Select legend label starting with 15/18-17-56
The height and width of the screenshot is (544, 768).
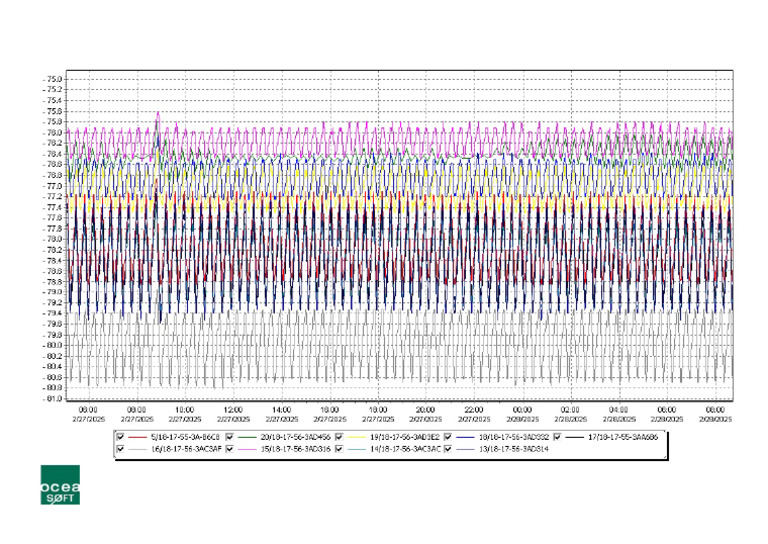(295, 449)
